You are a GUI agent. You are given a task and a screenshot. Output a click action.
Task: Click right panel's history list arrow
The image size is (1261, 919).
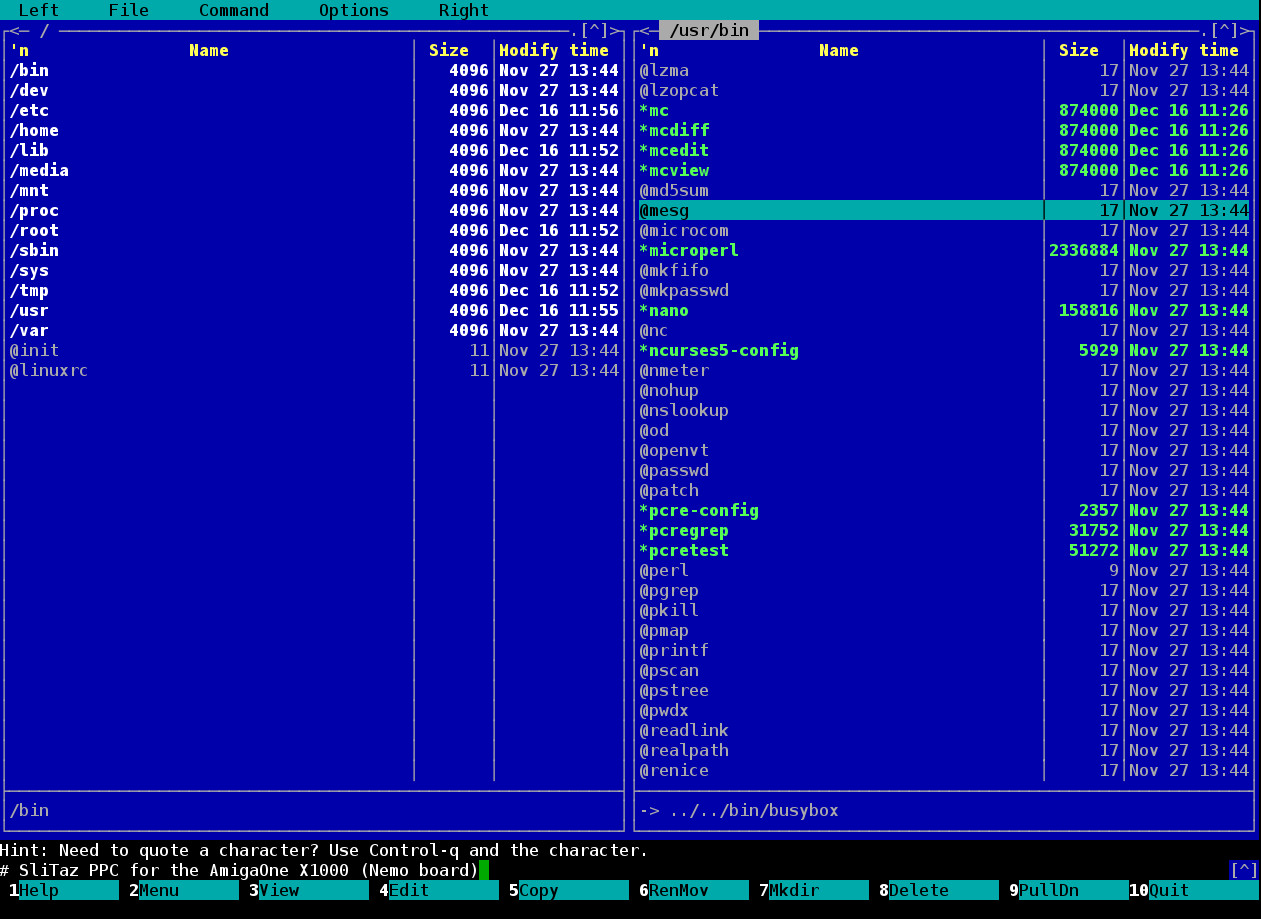coord(1224,30)
